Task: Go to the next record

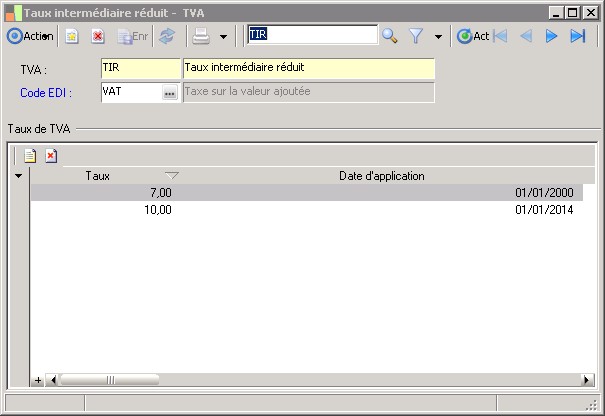Action: coord(551,36)
